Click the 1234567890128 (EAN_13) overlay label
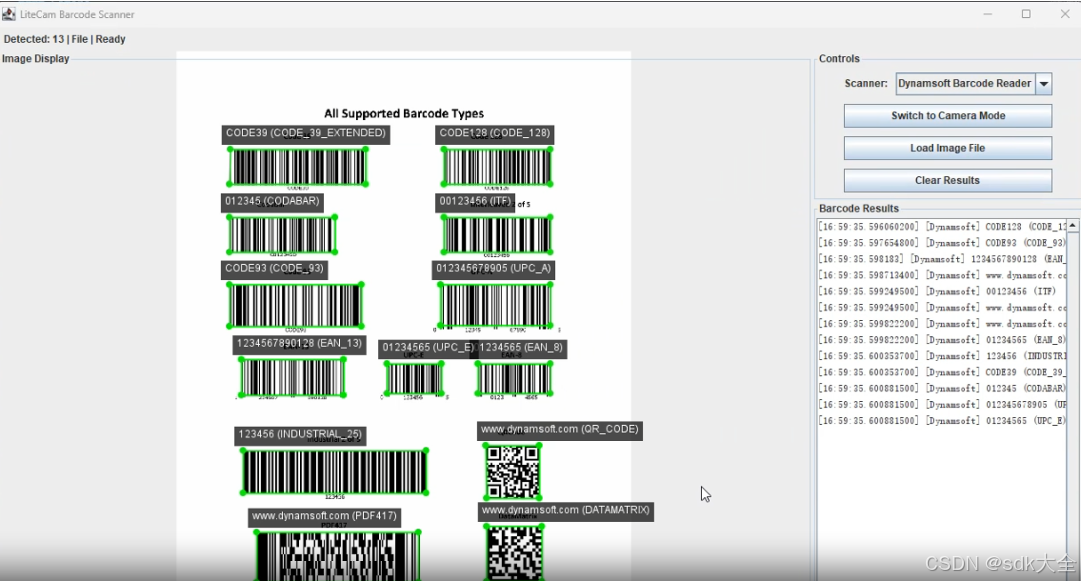1081x581 pixels. pyautogui.click(x=299, y=344)
